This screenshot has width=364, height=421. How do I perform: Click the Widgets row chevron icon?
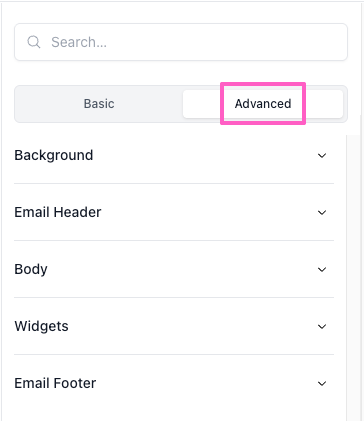pyautogui.click(x=322, y=326)
